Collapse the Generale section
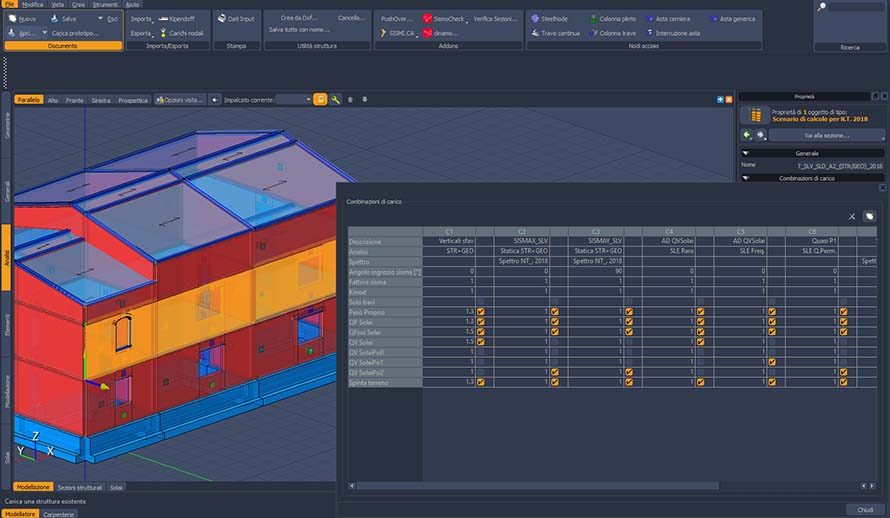The width and height of the screenshot is (890, 518). [746, 153]
